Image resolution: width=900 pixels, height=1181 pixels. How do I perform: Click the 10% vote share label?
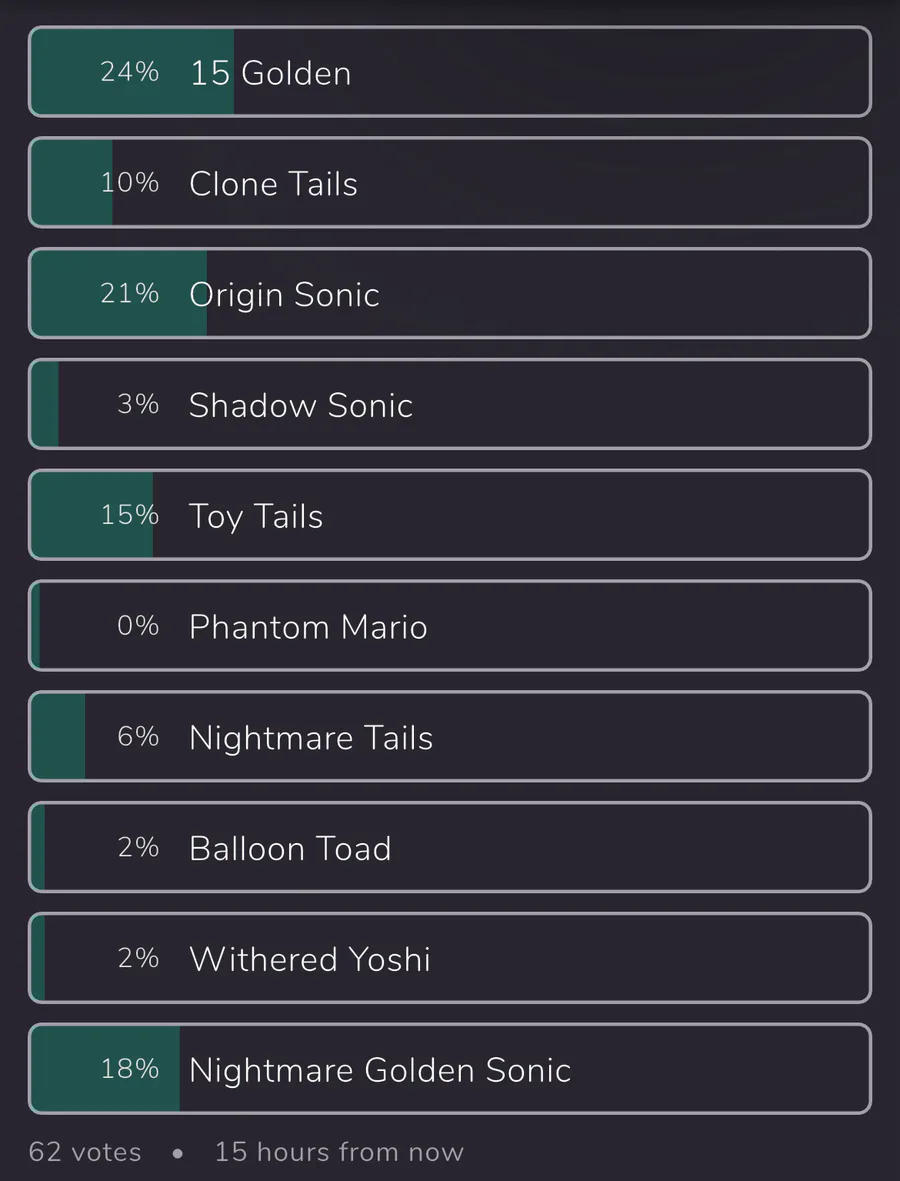coord(129,183)
